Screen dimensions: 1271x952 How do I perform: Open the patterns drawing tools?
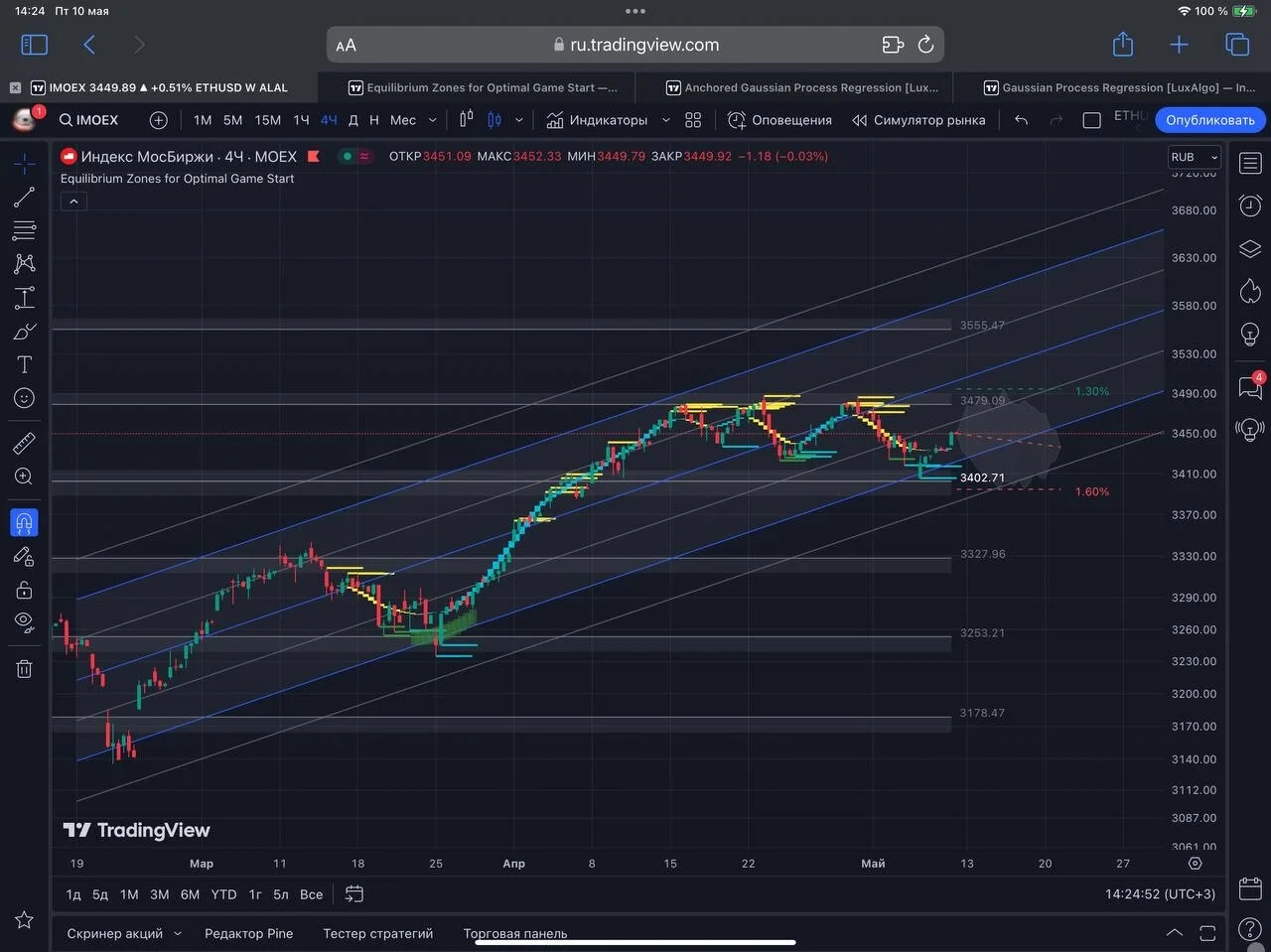[x=25, y=263]
